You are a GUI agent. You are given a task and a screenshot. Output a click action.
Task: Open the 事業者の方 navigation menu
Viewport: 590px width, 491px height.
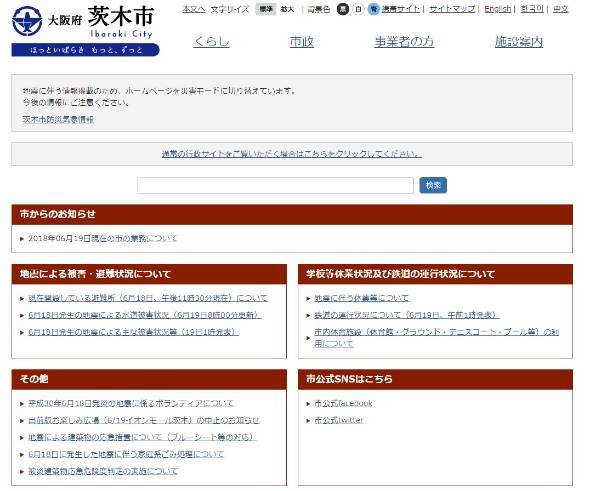click(404, 41)
